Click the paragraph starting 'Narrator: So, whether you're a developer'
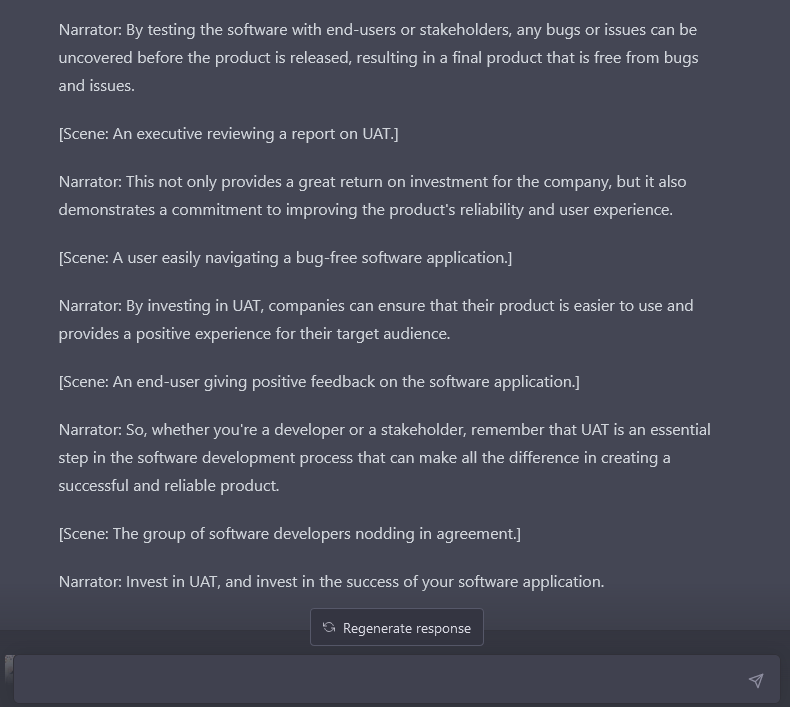 pyautogui.click(x=384, y=457)
